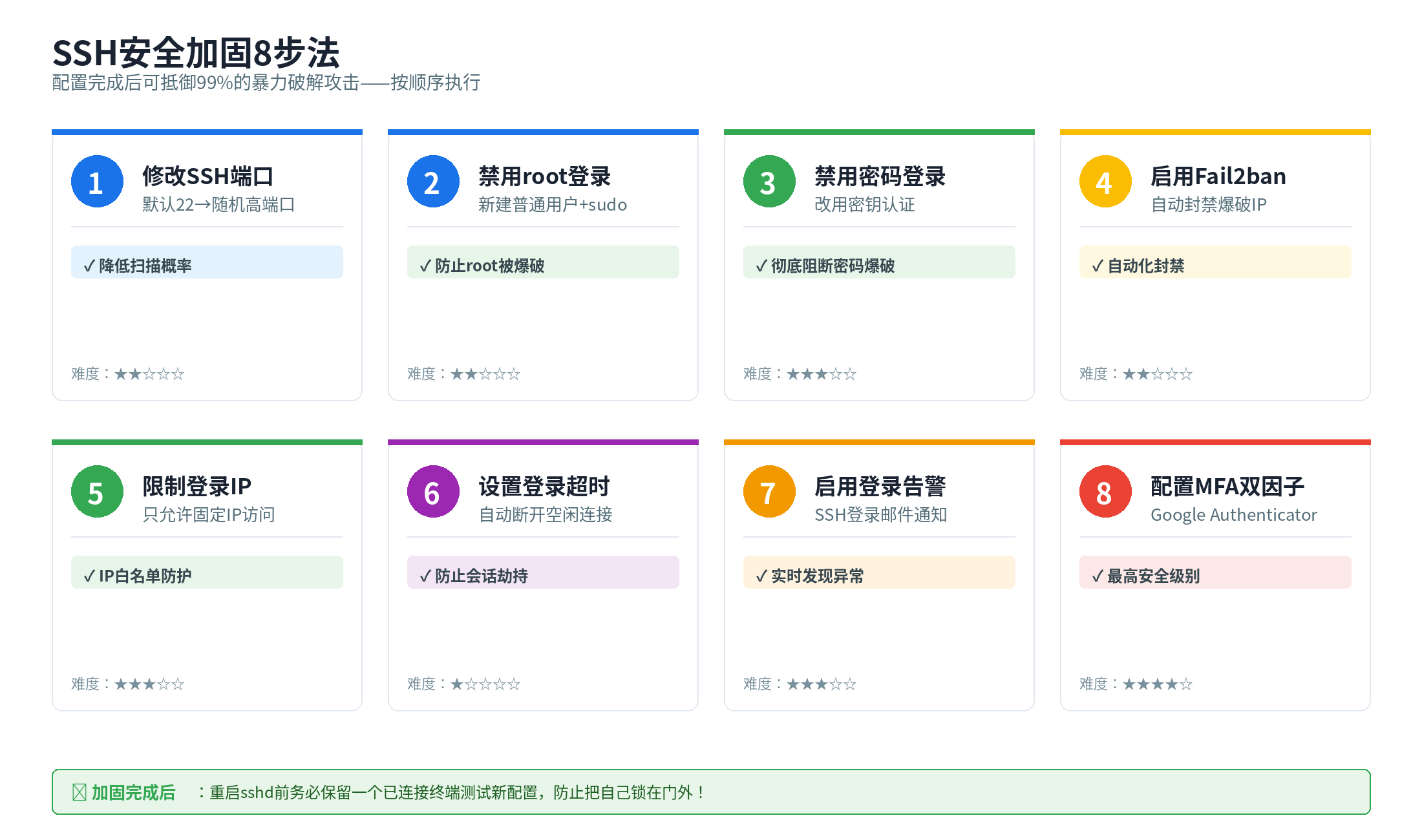The height and width of the screenshot is (840, 1422).
Task: Select the 限制登录IP card title
Action: click(x=196, y=486)
